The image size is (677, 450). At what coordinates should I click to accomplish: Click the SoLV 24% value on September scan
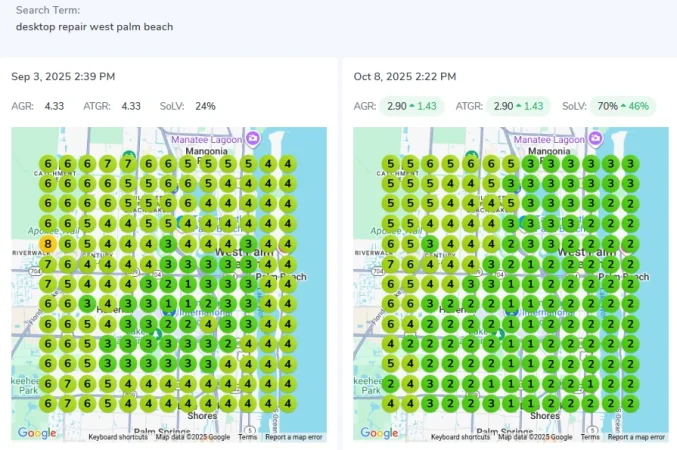[x=205, y=106]
